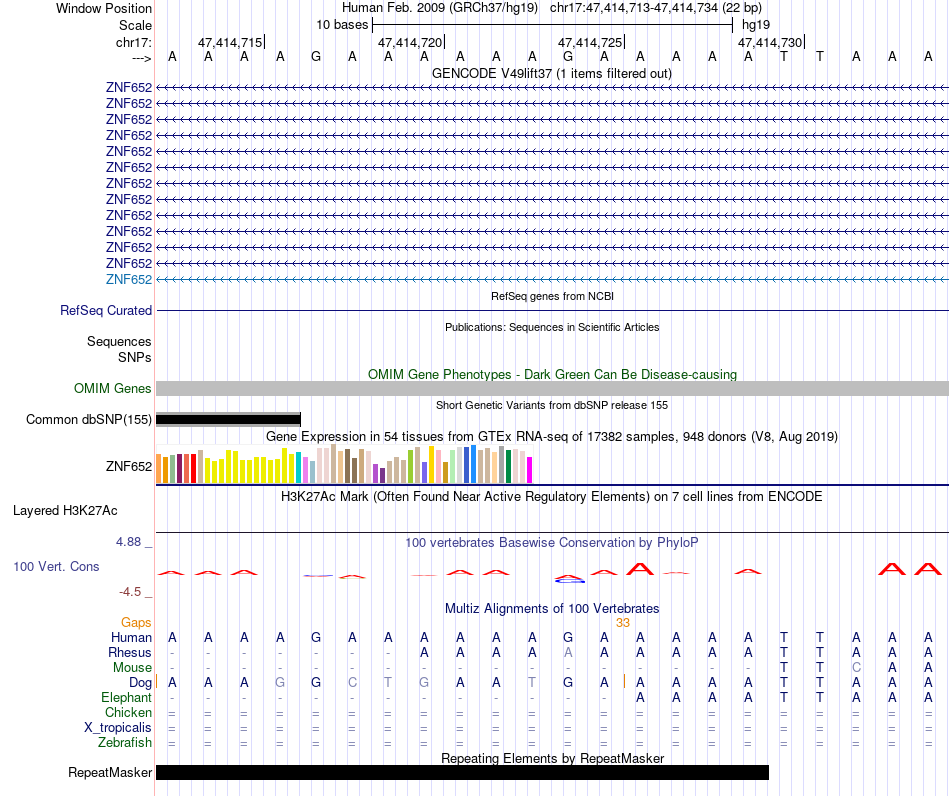The width and height of the screenshot is (950, 796).
Task: Click grey C base in Dog row
Action: [352, 683]
